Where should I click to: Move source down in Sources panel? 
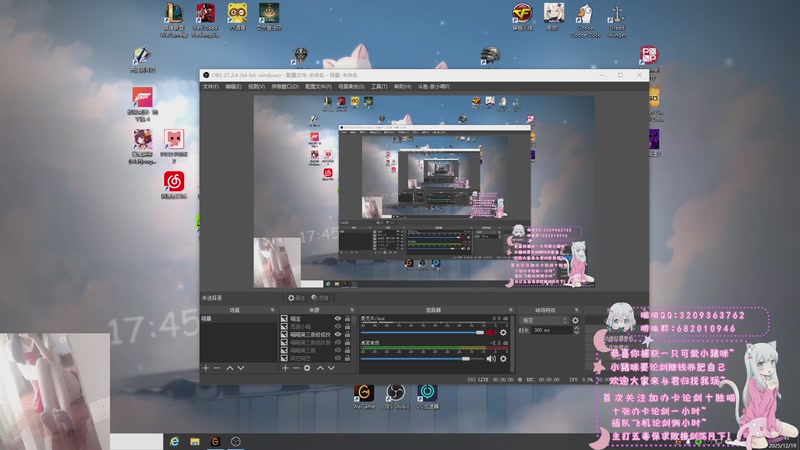[x=331, y=368]
